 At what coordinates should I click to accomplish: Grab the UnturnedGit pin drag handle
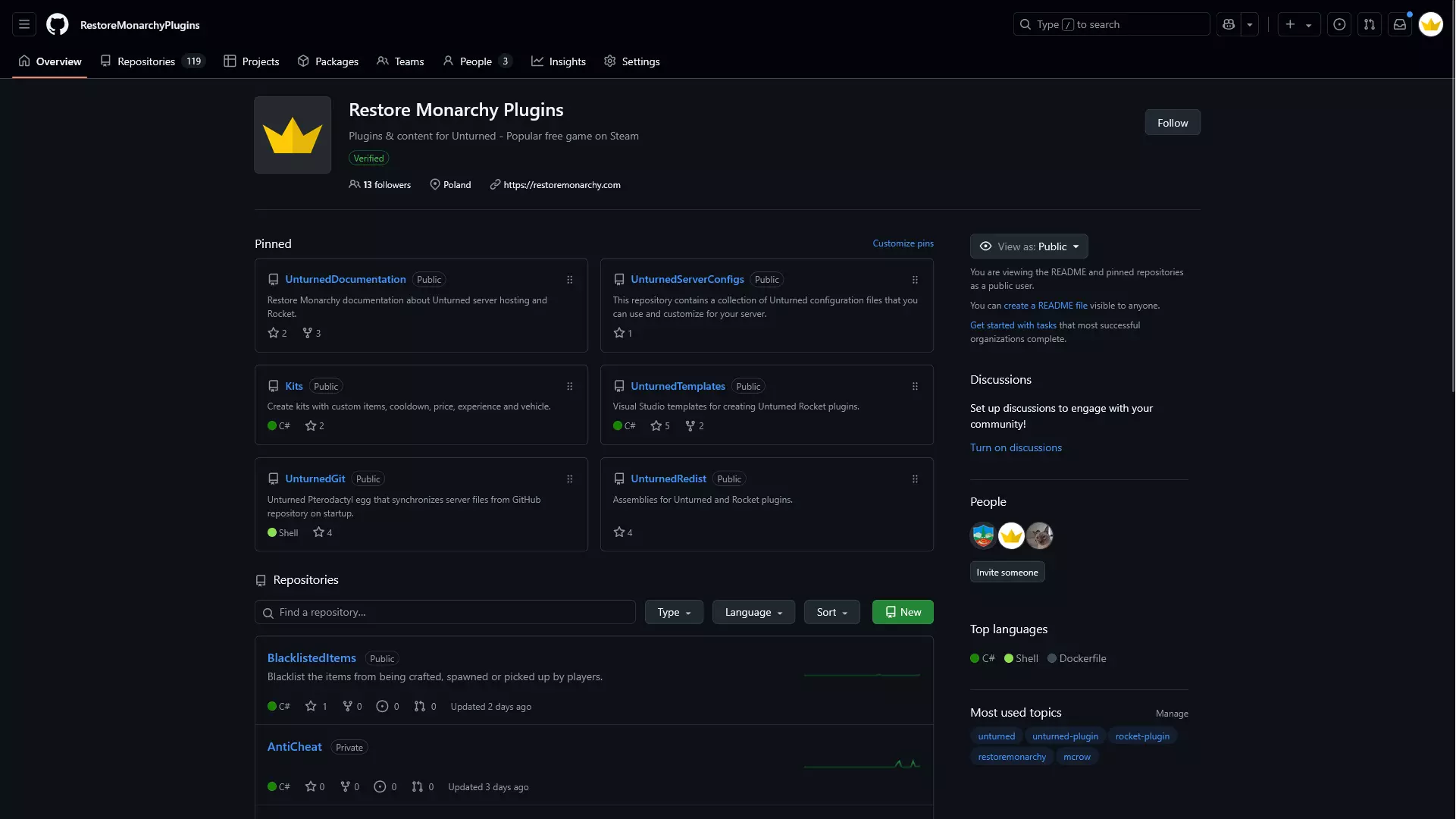570,479
